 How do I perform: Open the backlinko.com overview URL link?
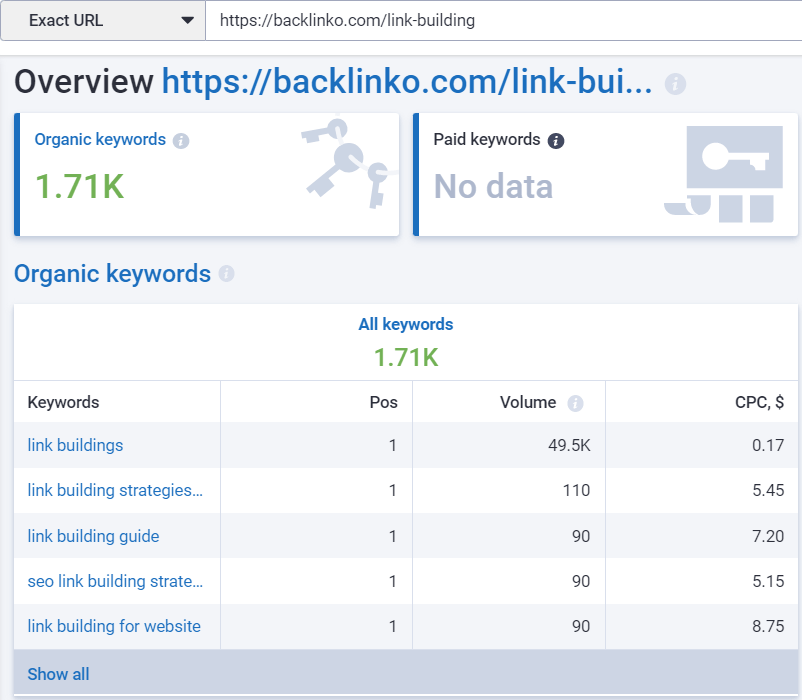(407, 82)
